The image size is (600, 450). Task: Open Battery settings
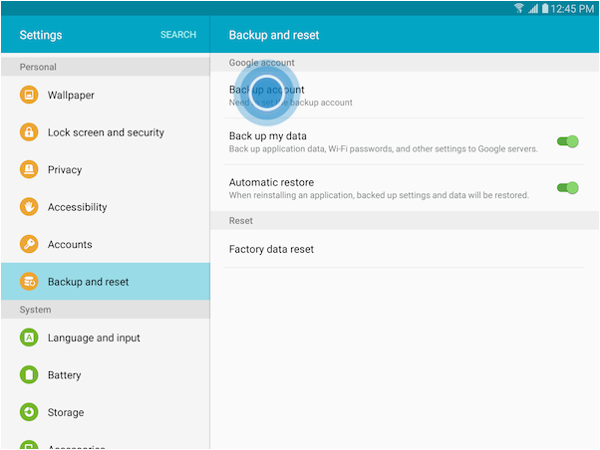(105, 375)
